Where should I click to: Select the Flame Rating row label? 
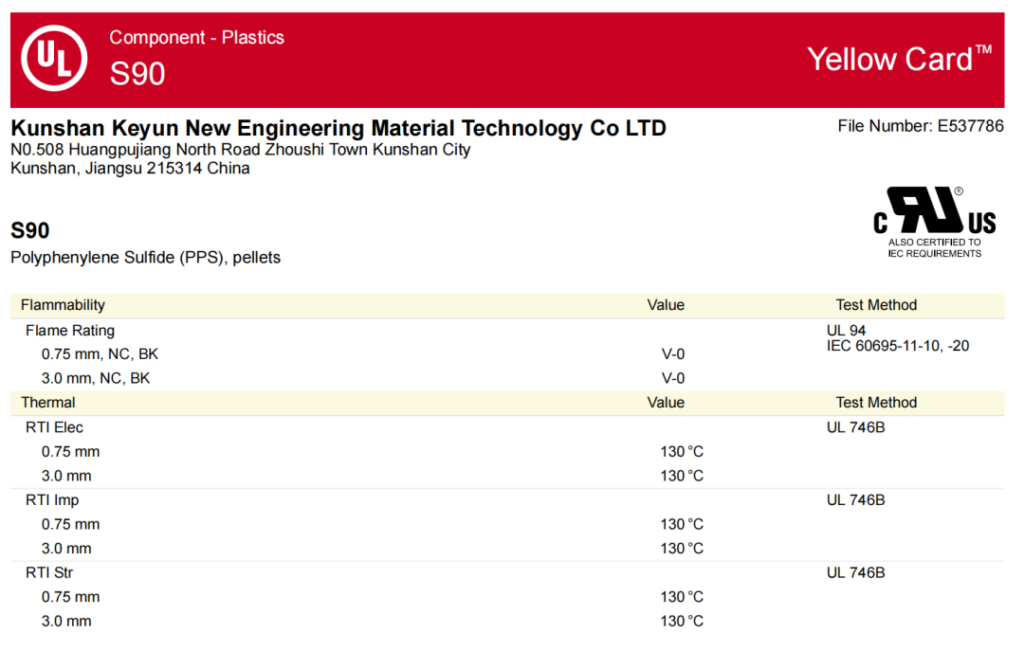70,330
